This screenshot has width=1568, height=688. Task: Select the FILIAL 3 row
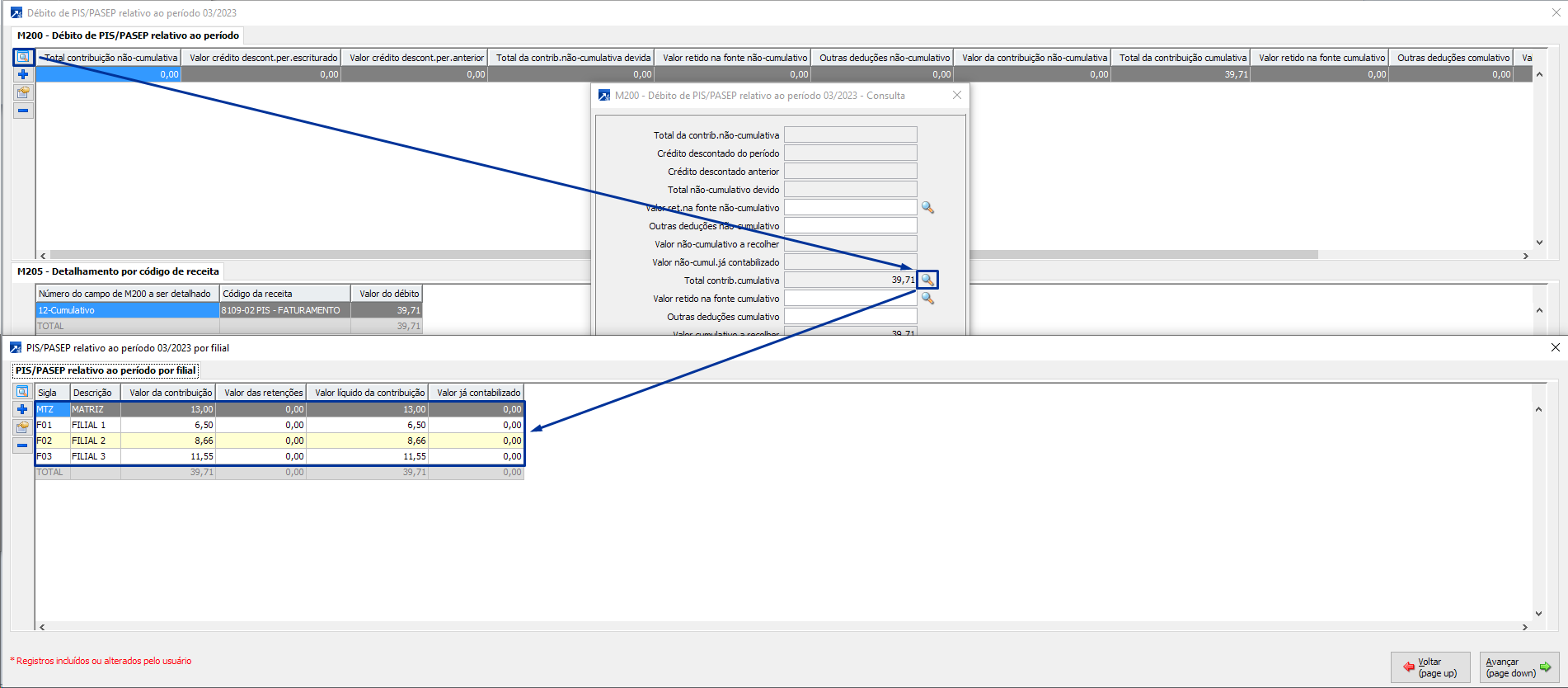(279, 456)
